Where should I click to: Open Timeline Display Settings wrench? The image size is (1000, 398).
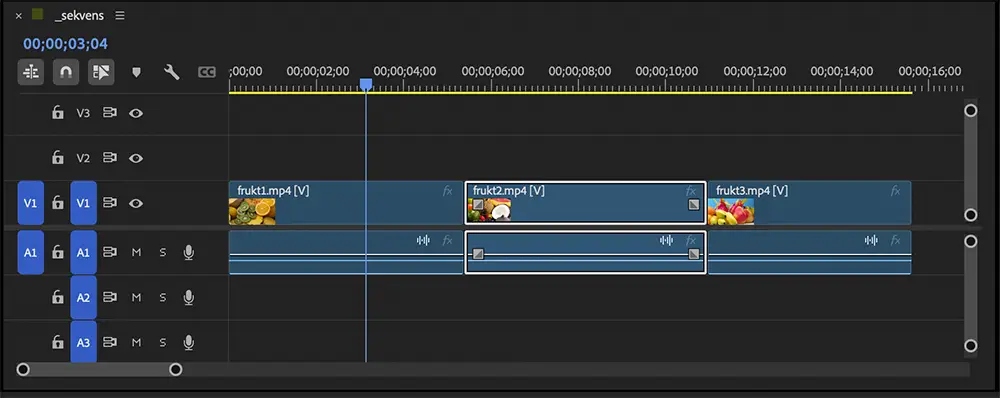pyautogui.click(x=172, y=72)
